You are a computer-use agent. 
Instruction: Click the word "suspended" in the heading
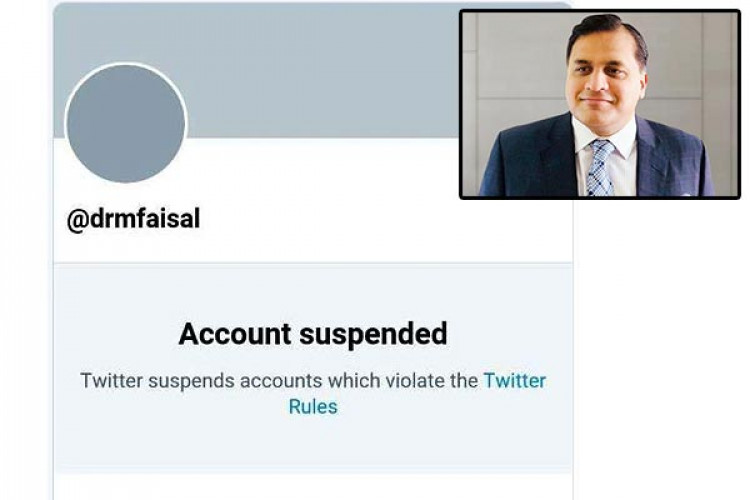pos(378,334)
